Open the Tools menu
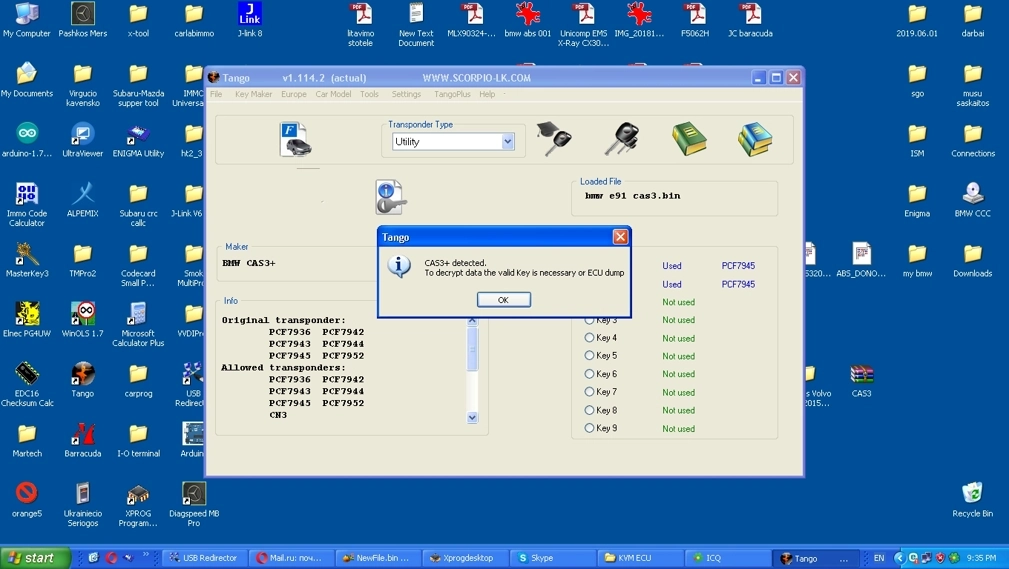Image resolution: width=1009 pixels, height=569 pixels. pyautogui.click(x=369, y=94)
